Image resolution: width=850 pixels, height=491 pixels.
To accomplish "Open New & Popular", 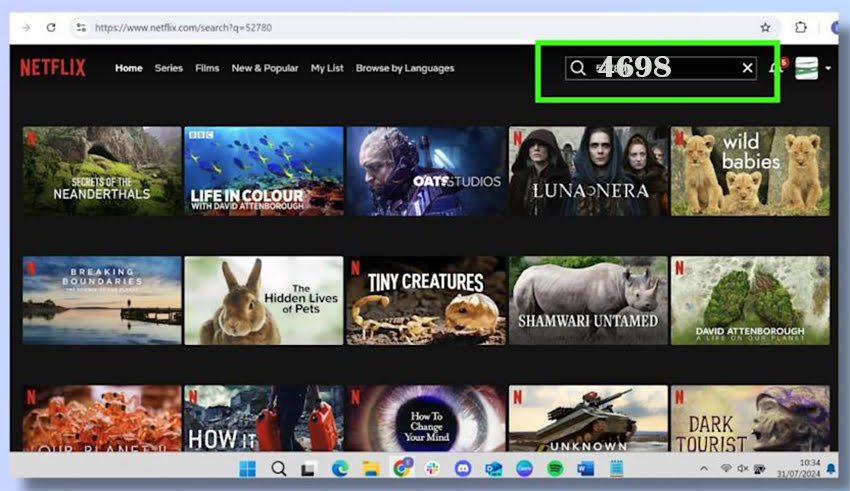I will coord(265,68).
